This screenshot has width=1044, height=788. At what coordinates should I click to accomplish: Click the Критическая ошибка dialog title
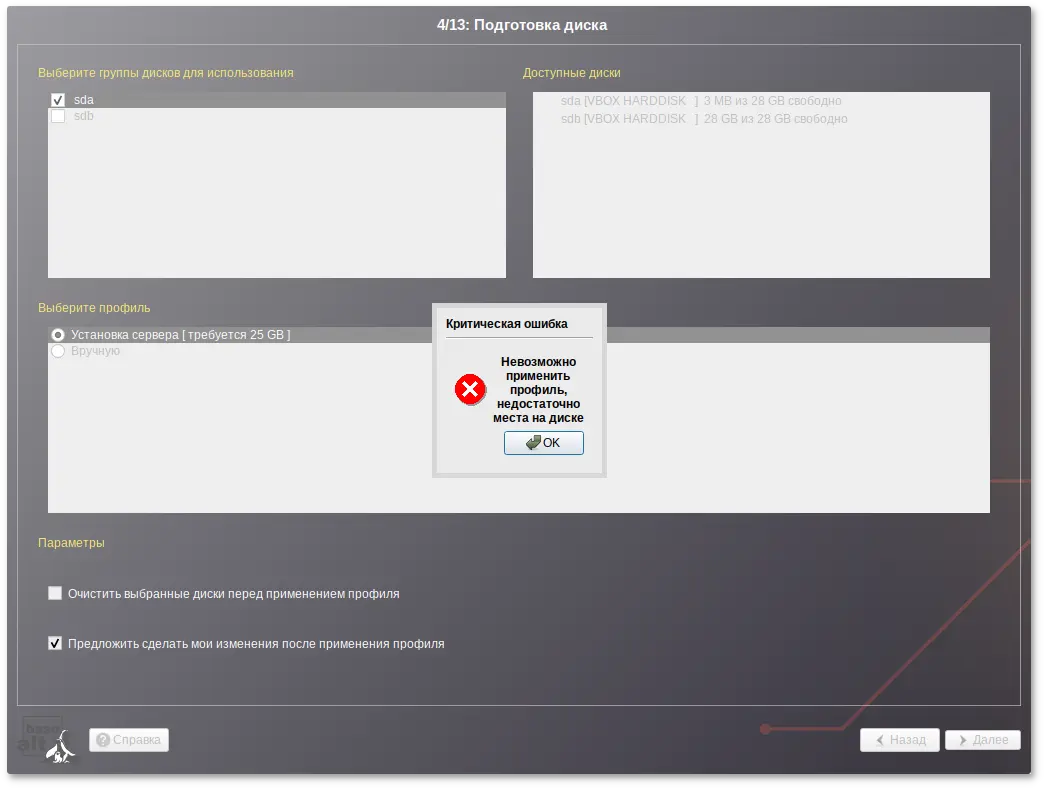click(507, 323)
